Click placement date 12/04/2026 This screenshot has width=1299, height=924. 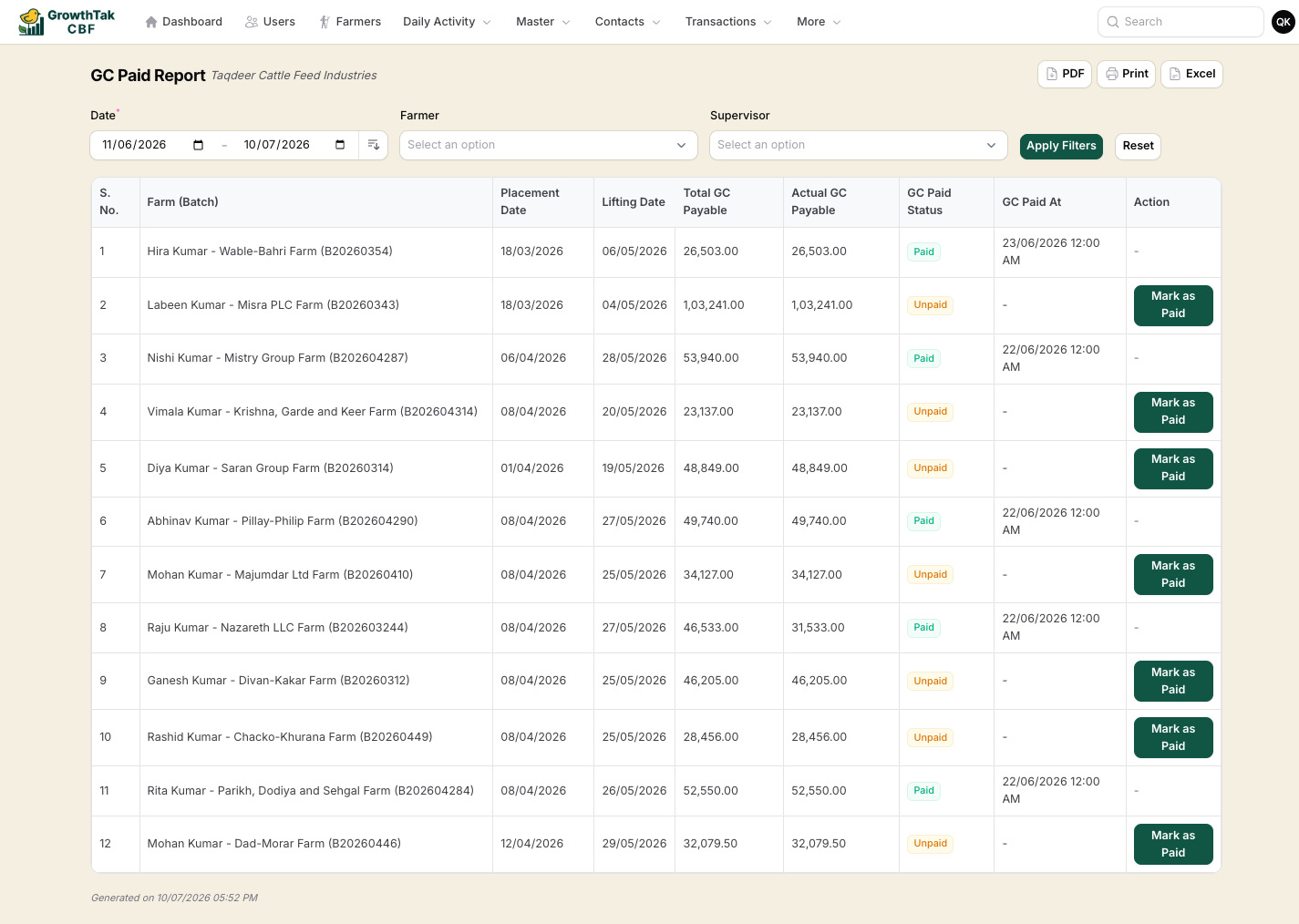point(532,844)
